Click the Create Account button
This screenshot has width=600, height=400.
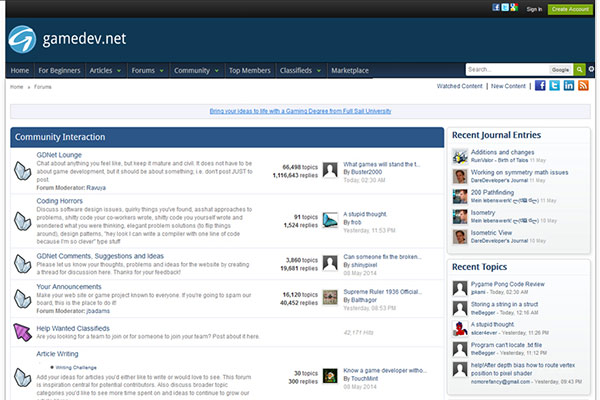pyautogui.click(x=570, y=9)
